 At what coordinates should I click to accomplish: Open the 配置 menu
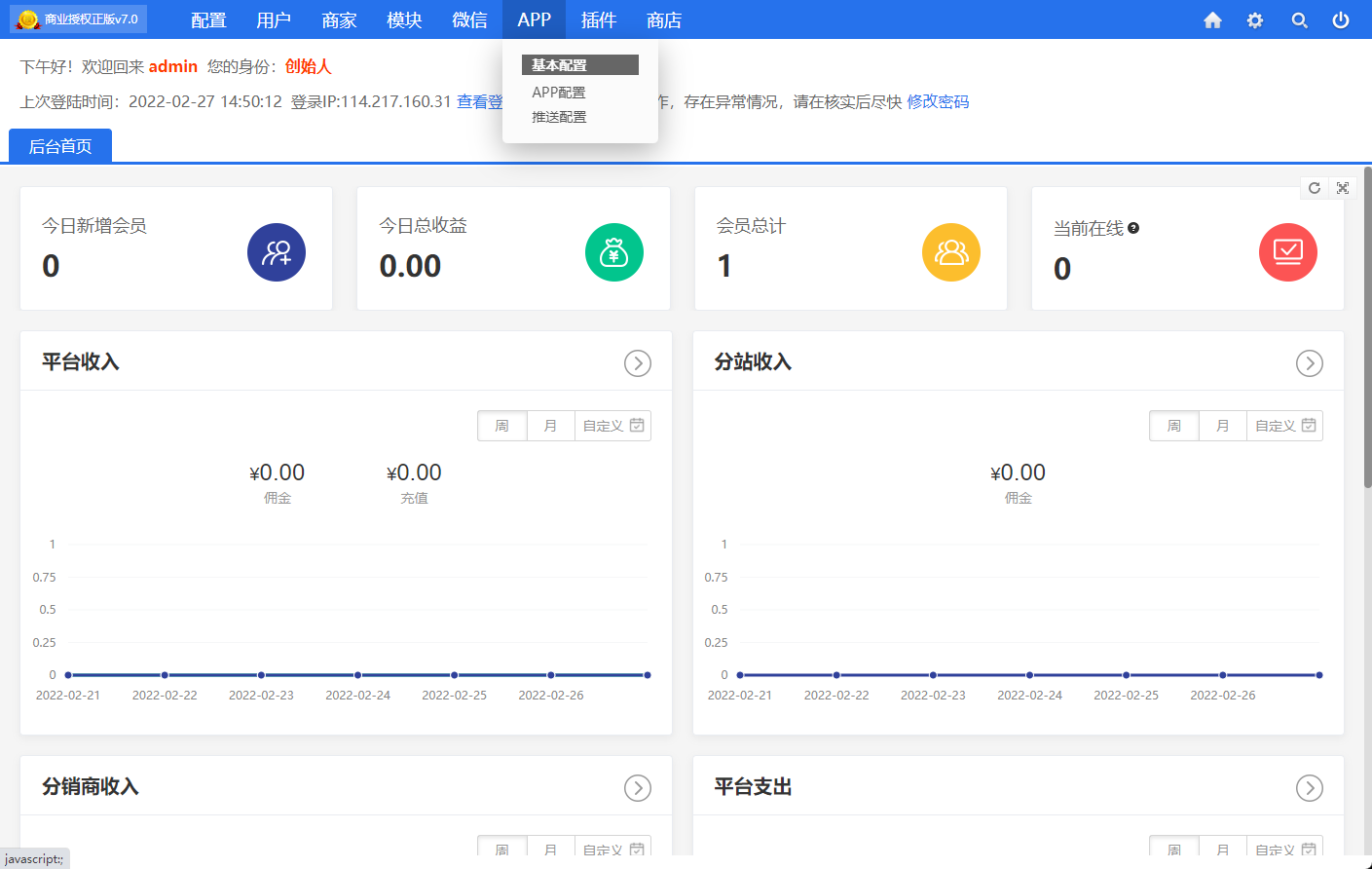(x=208, y=19)
